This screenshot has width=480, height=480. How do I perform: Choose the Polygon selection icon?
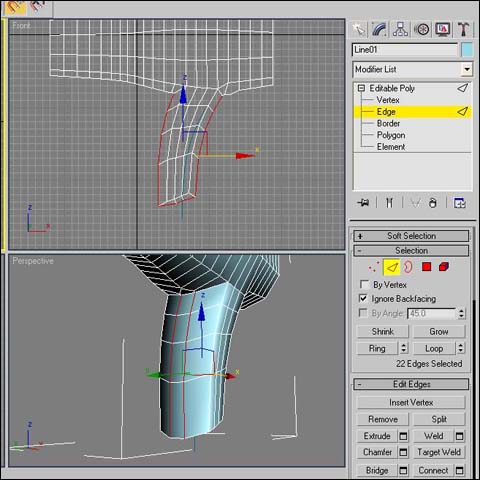pyautogui.click(x=426, y=267)
